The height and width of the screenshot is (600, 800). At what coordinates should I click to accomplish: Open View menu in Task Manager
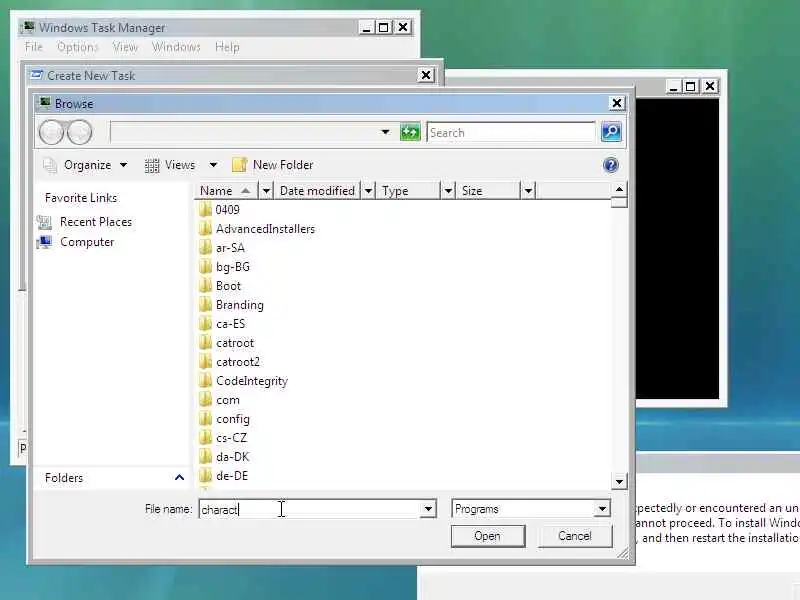click(x=125, y=47)
